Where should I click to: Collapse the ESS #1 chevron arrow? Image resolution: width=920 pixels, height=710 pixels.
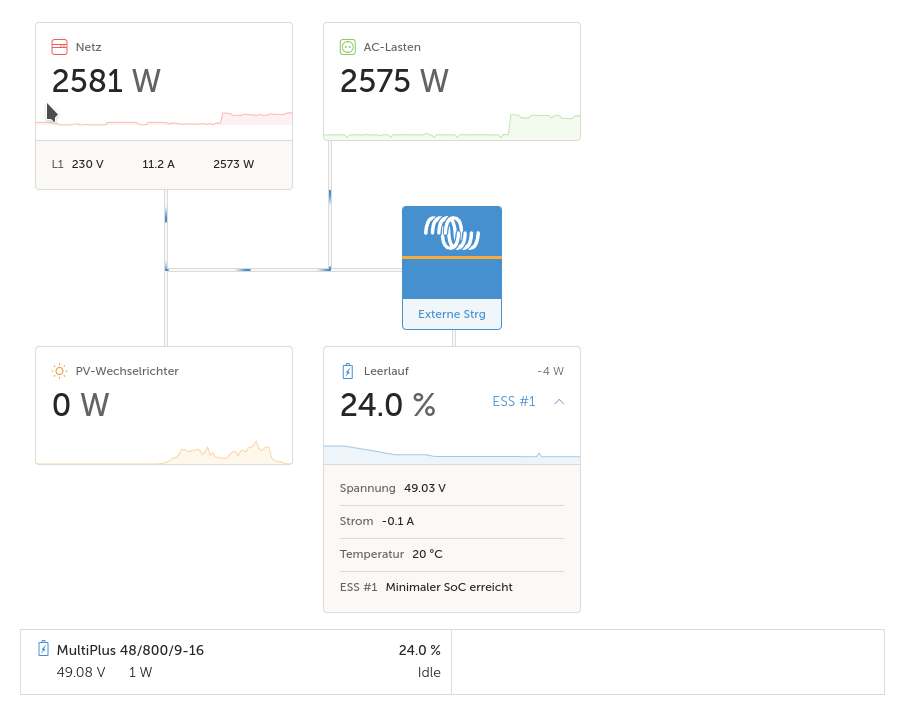point(559,401)
